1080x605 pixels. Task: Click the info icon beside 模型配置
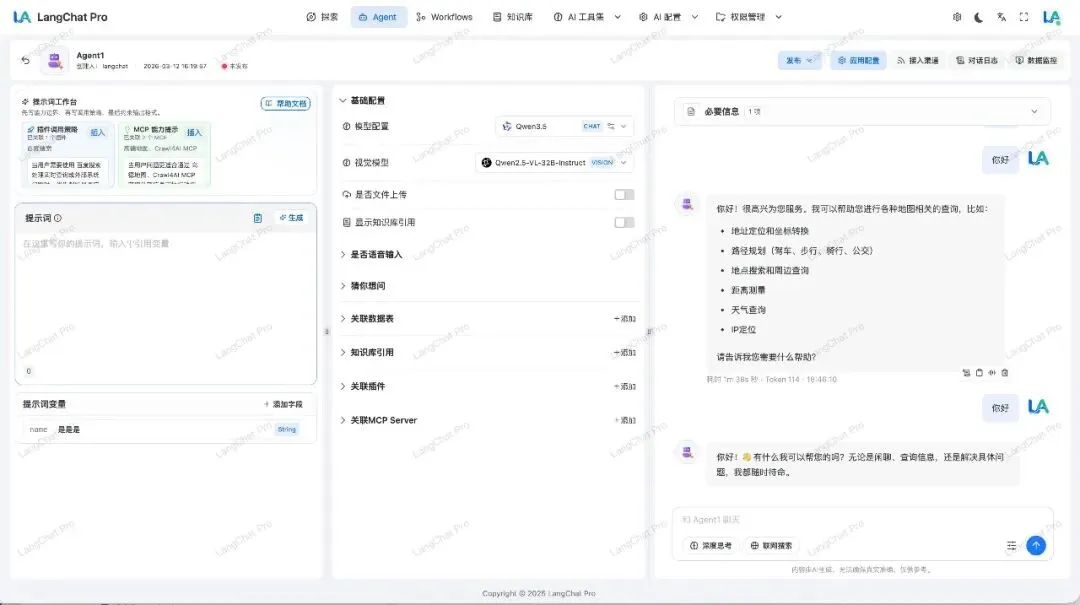point(346,126)
